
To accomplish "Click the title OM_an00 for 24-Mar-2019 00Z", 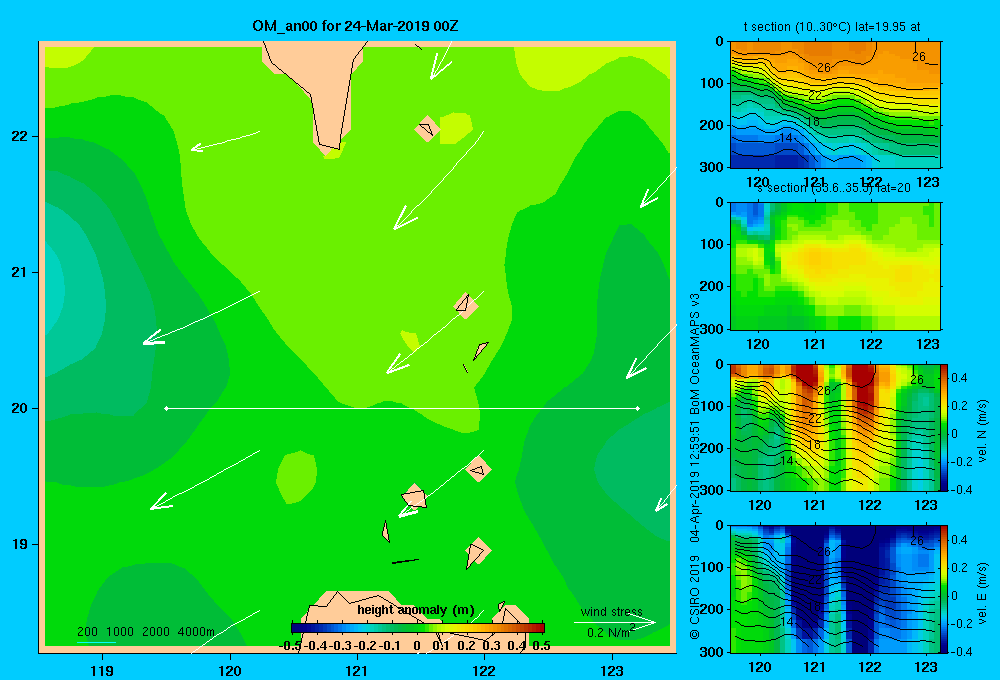I will pos(355,26).
